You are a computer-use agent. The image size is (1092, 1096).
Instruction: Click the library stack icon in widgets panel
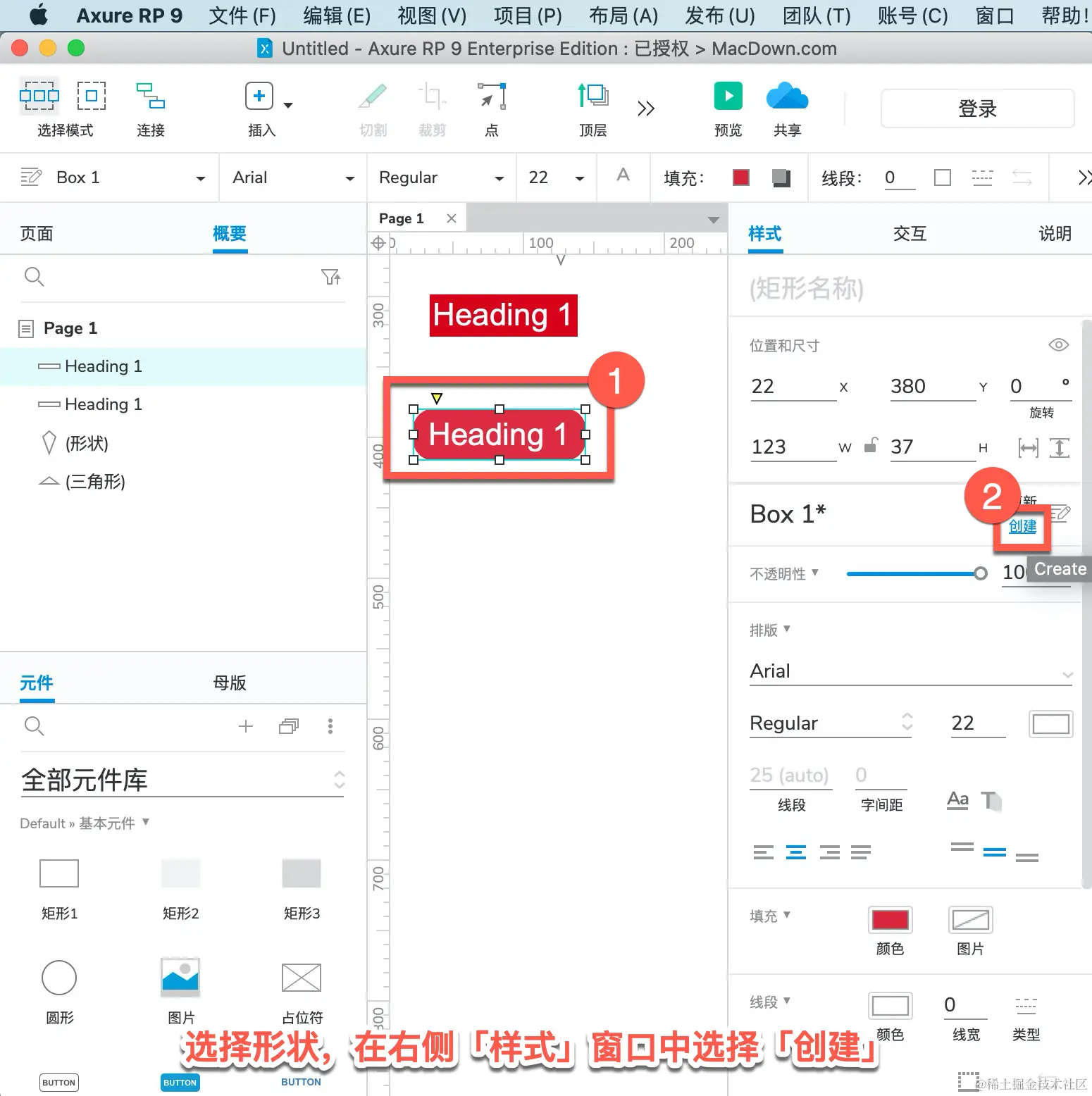coord(289,726)
